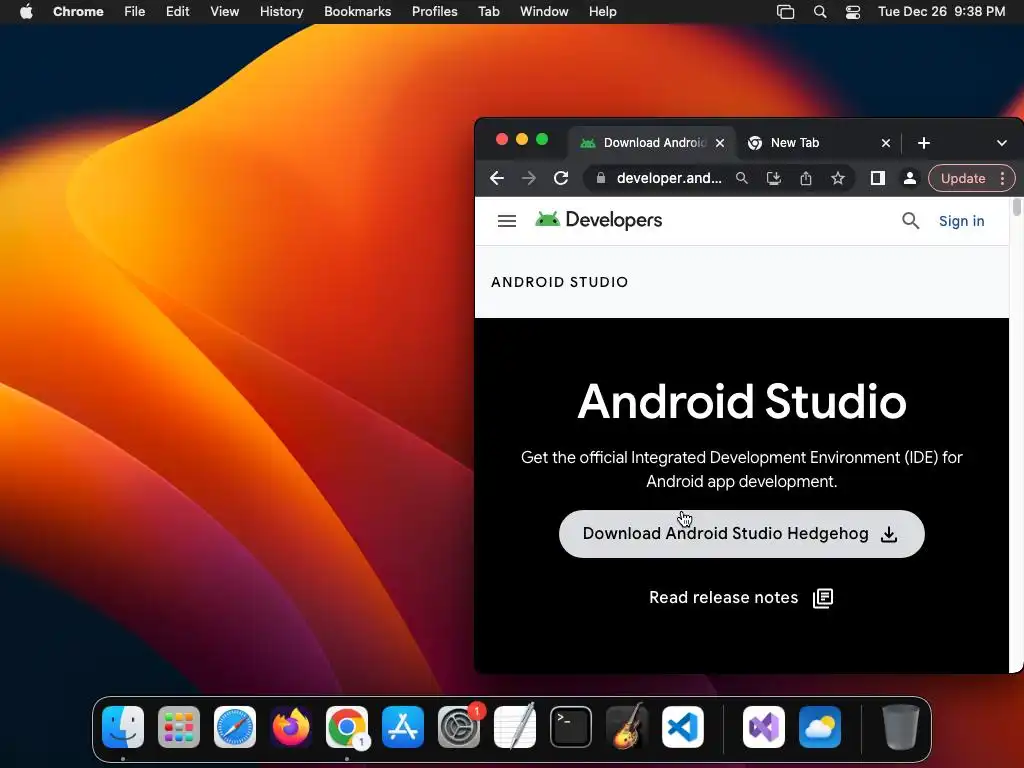This screenshot has width=1024, height=768.
Task: Close the New Tab tab
Action: point(886,143)
